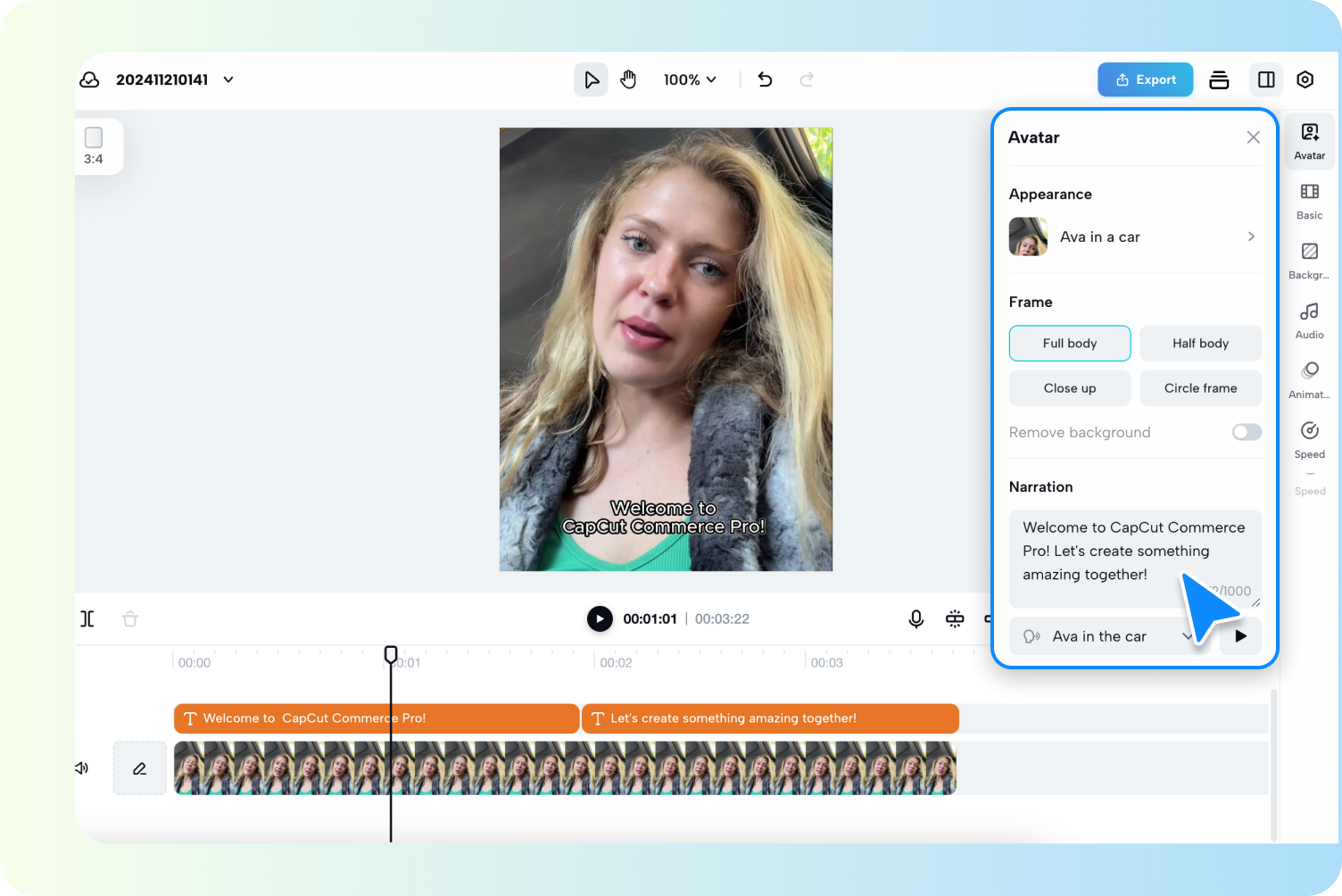Split the clip with the split tool

click(x=87, y=618)
